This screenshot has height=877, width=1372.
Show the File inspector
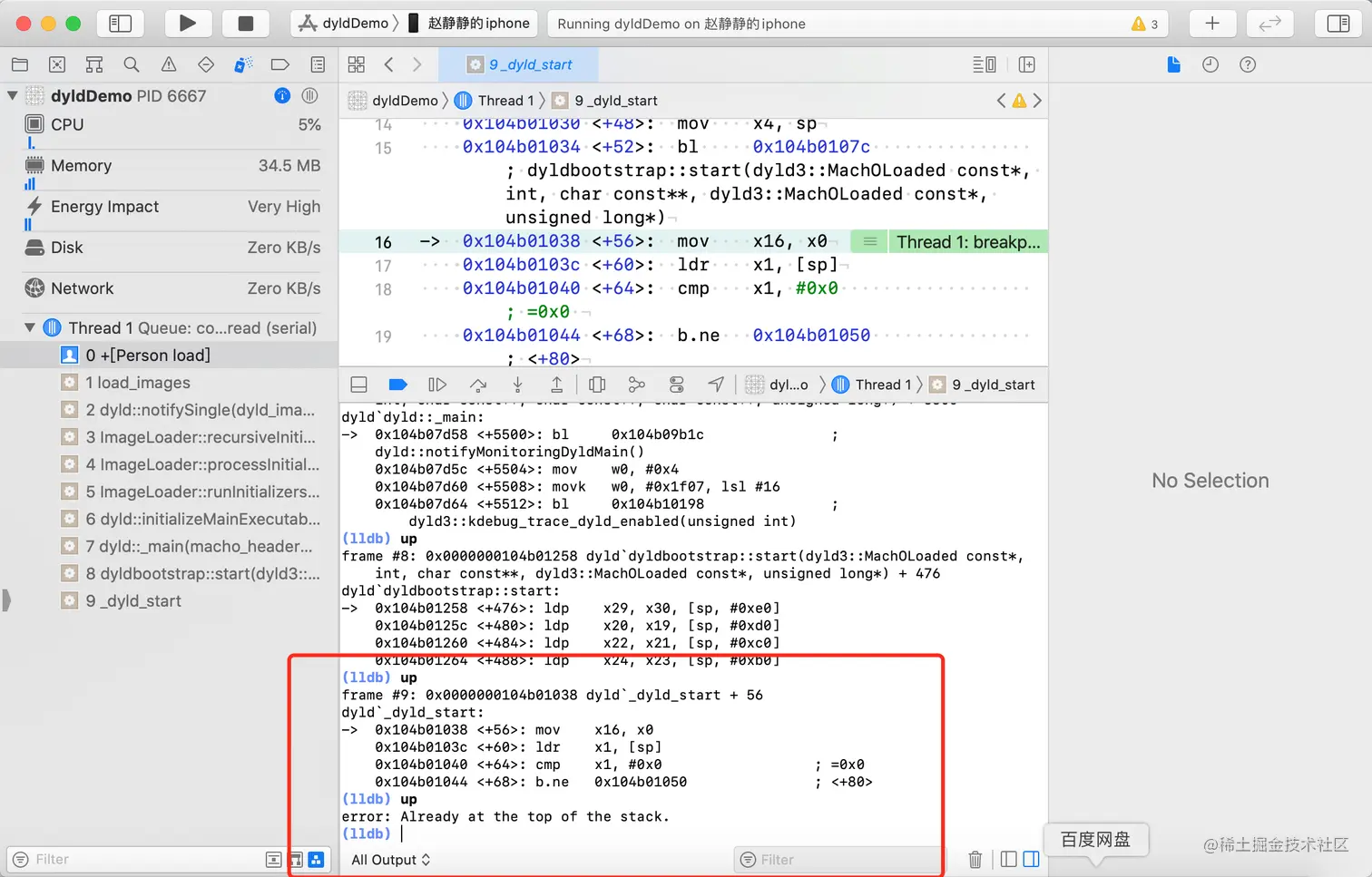[1173, 64]
